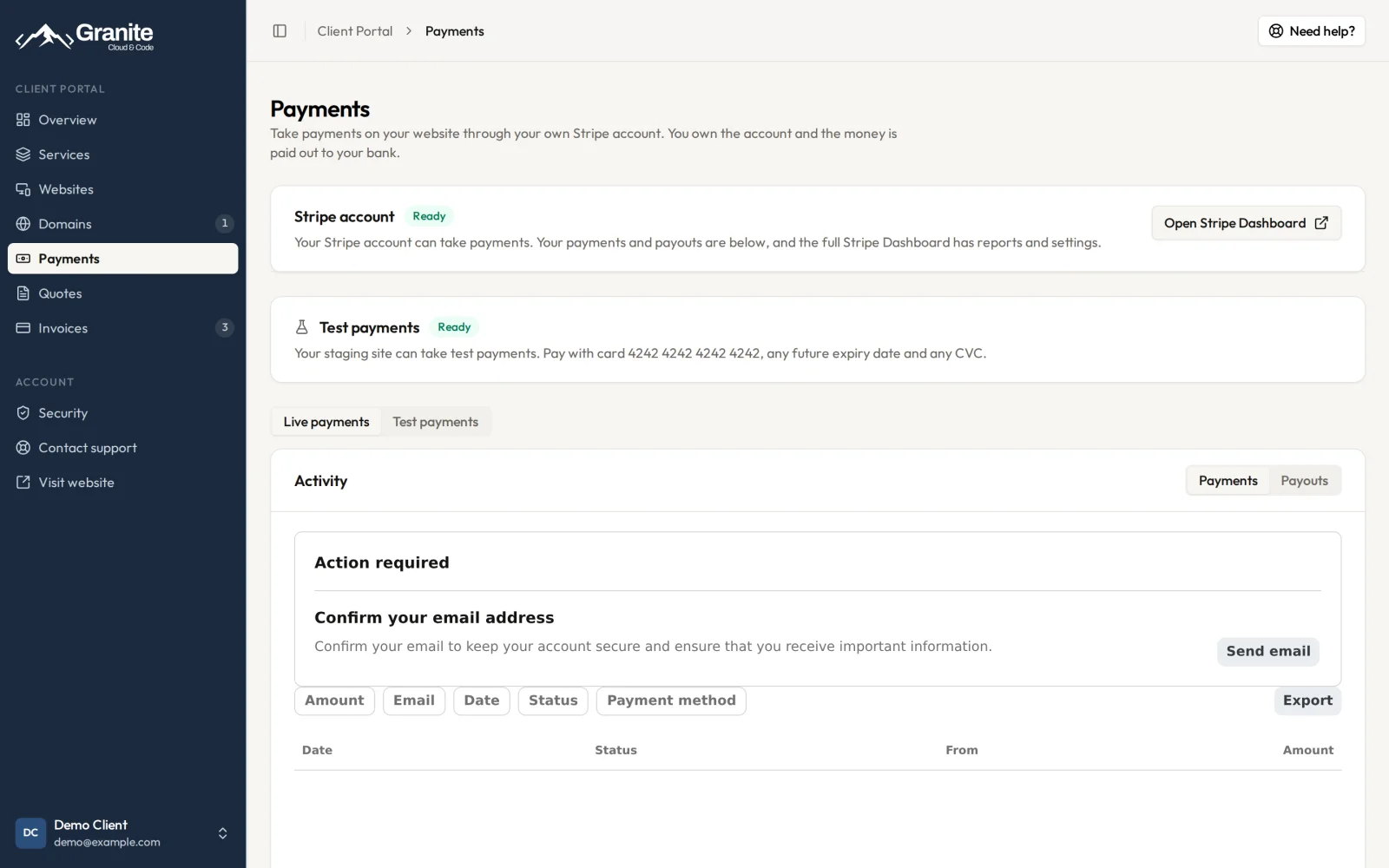1389x868 pixels.
Task: Click the Contact support lifebuoy icon
Action: 23,448
